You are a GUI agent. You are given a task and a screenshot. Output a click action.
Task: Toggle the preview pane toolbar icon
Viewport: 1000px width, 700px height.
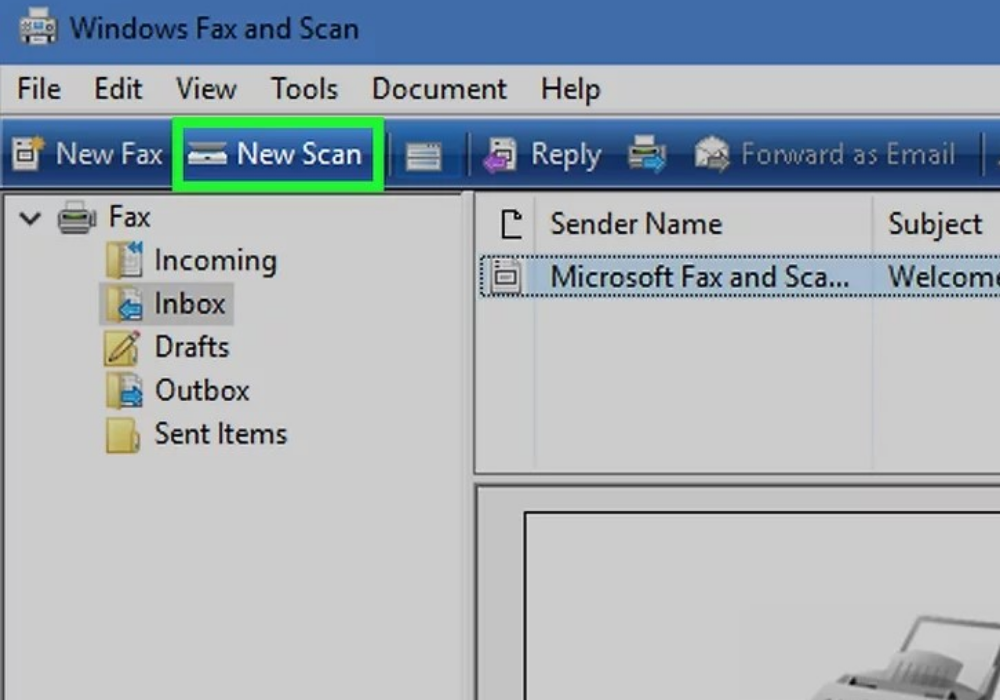423,156
